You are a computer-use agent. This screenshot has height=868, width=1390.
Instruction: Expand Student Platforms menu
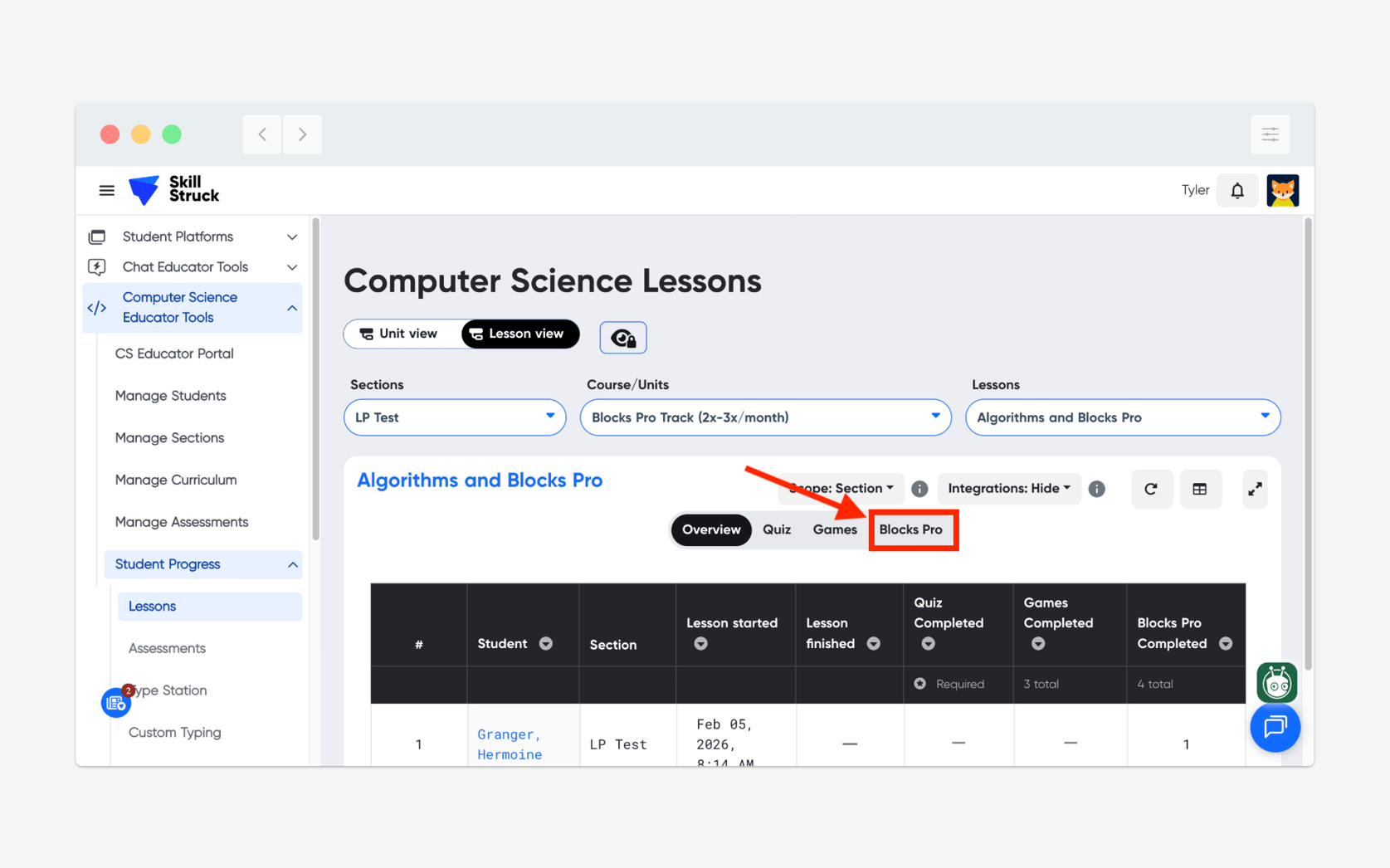coord(193,237)
